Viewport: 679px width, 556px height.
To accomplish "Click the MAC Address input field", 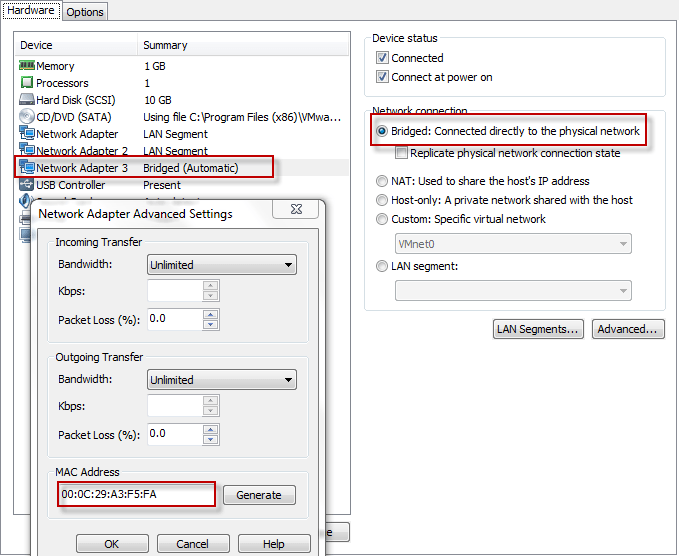I will (136, 494).
